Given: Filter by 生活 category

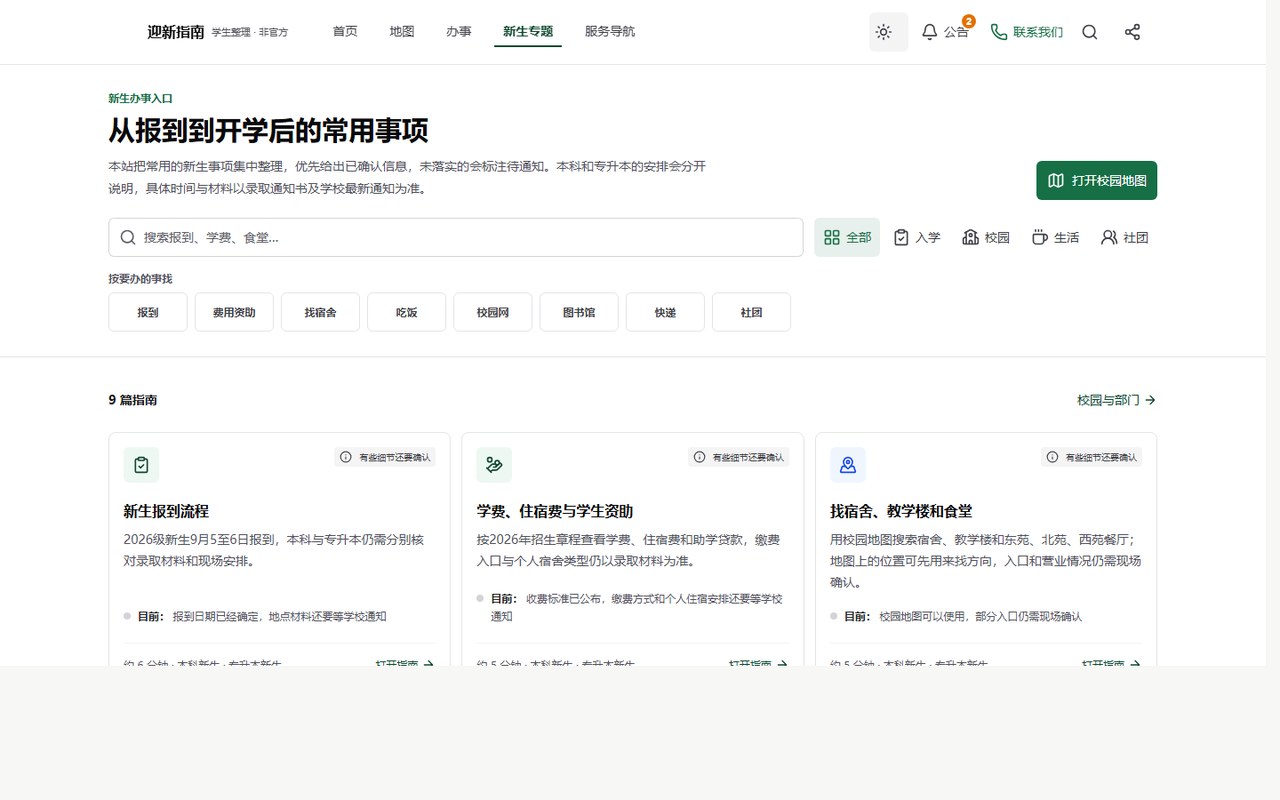Looking at the screenshot, I should click(x=1055, y=237).
